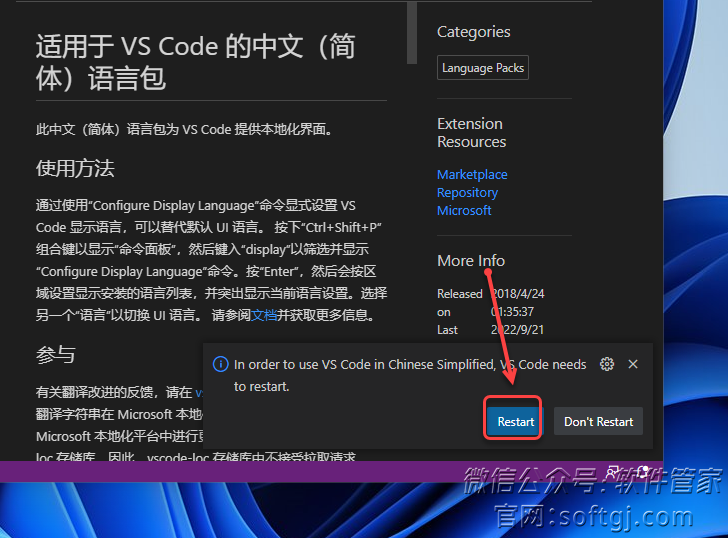Viewport: 728px width, 538px height.
Task: Open notifications bell in status bar
Action: (x=643, y=472)
